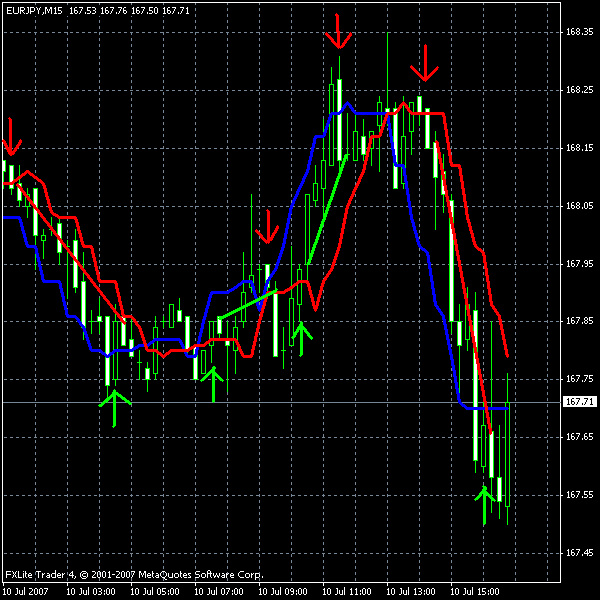
Task: Click the EURJPY,M15 chart symbol title
Action: [34, 11]
